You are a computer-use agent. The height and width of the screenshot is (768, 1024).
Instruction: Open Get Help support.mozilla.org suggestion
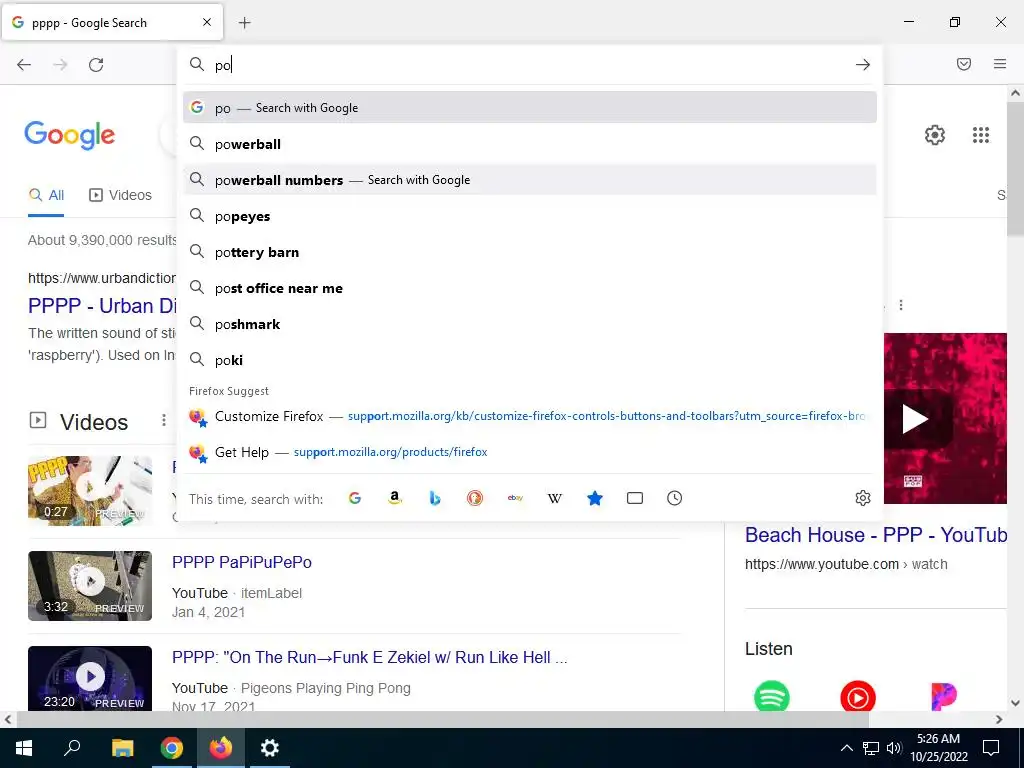pyautogui.click(x=530, y=452)
